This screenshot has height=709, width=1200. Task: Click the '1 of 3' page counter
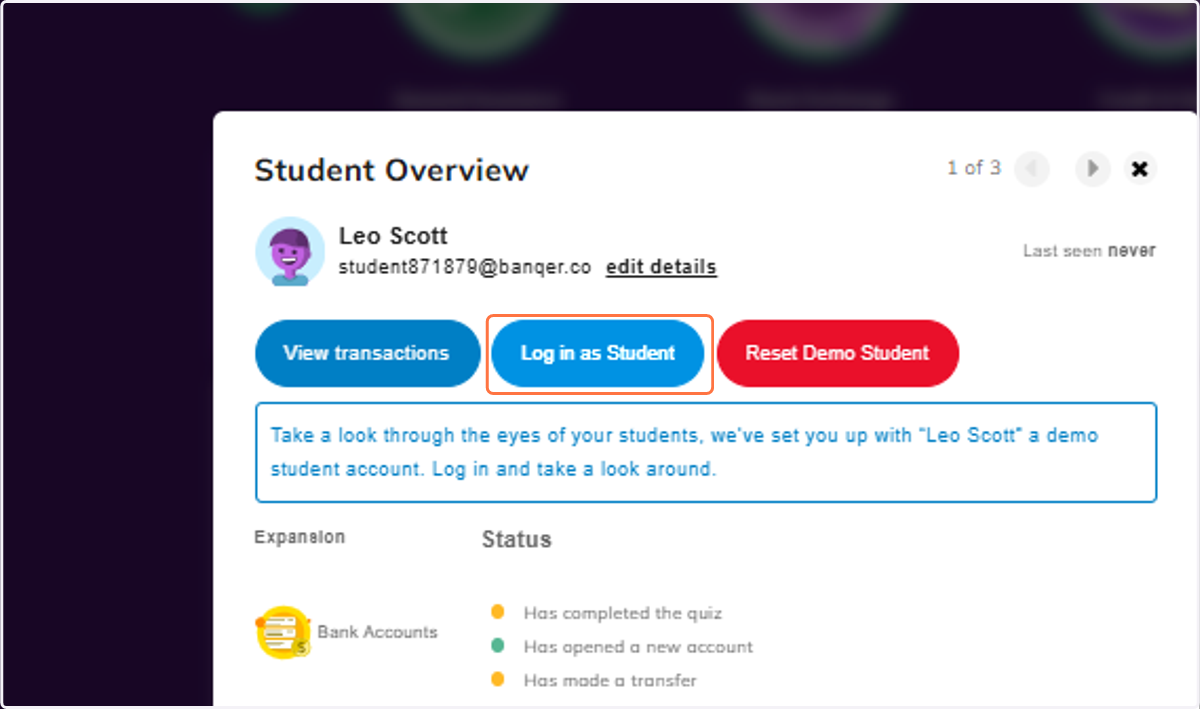974,168
